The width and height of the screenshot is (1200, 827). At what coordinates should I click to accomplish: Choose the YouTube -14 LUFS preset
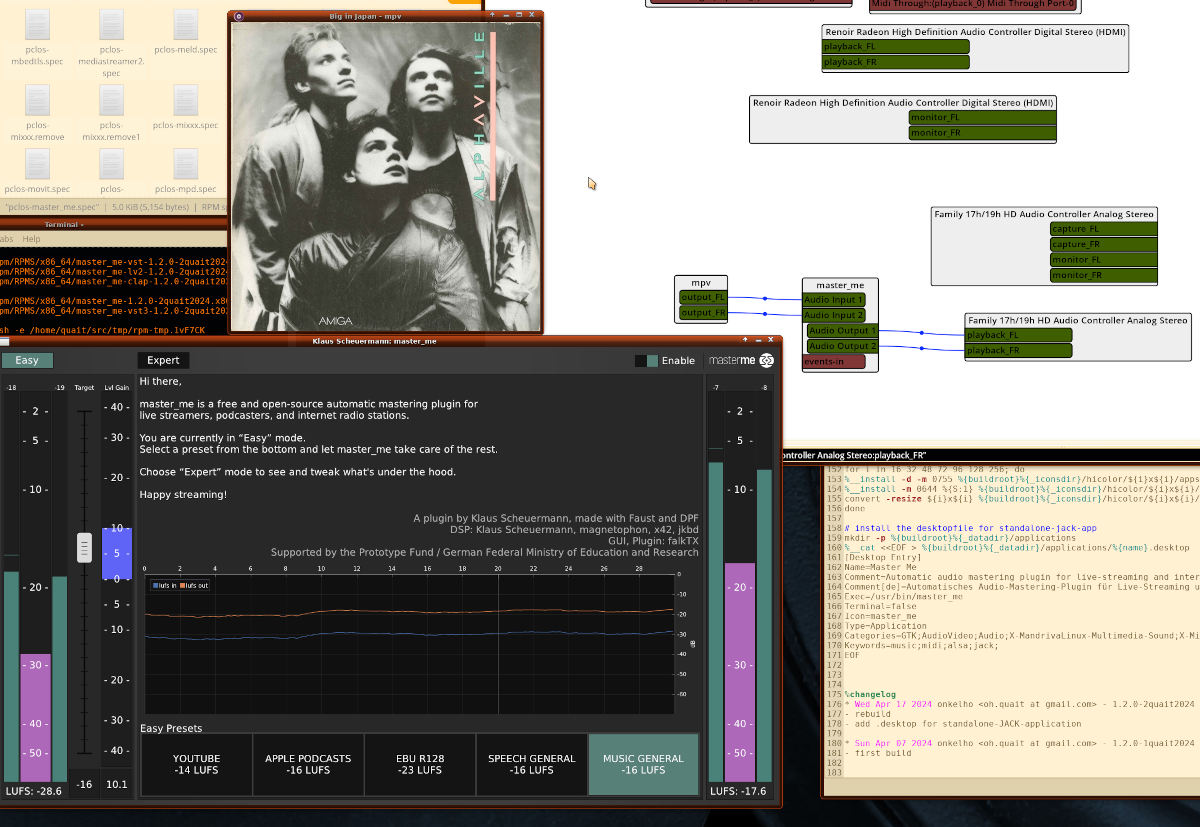point(196,764)
